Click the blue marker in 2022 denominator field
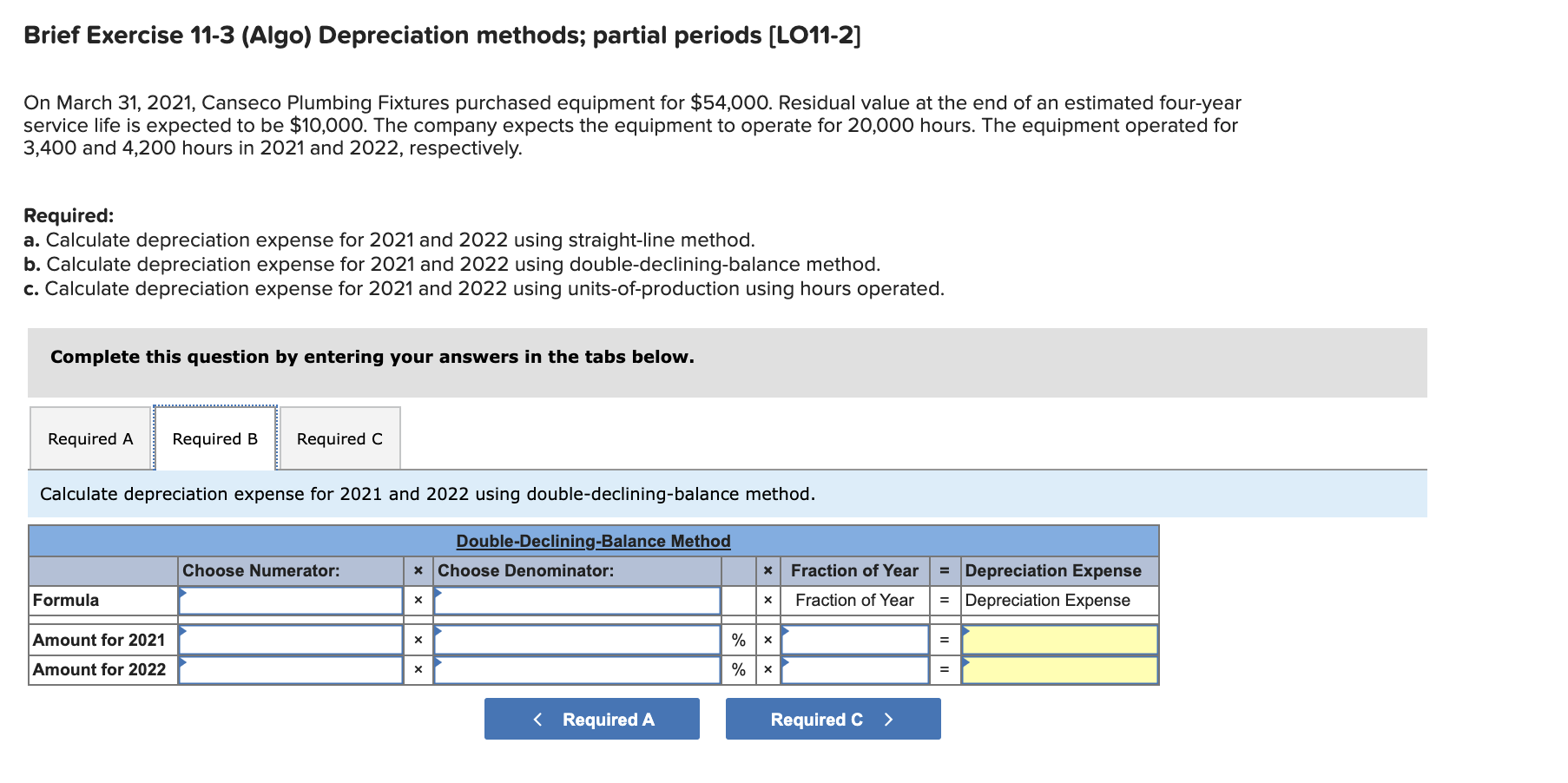 (x=439, y=664)
